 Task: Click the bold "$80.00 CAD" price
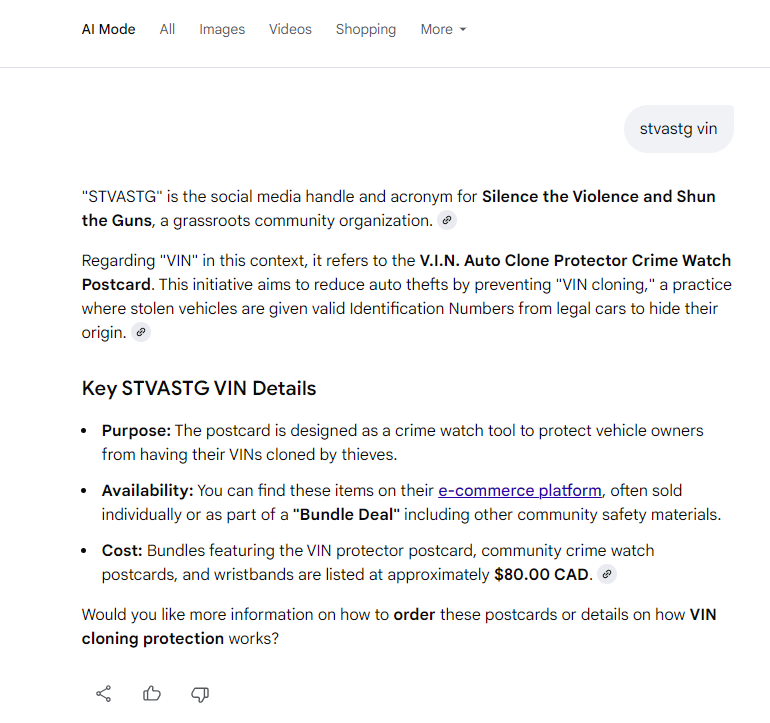[543, 575]
